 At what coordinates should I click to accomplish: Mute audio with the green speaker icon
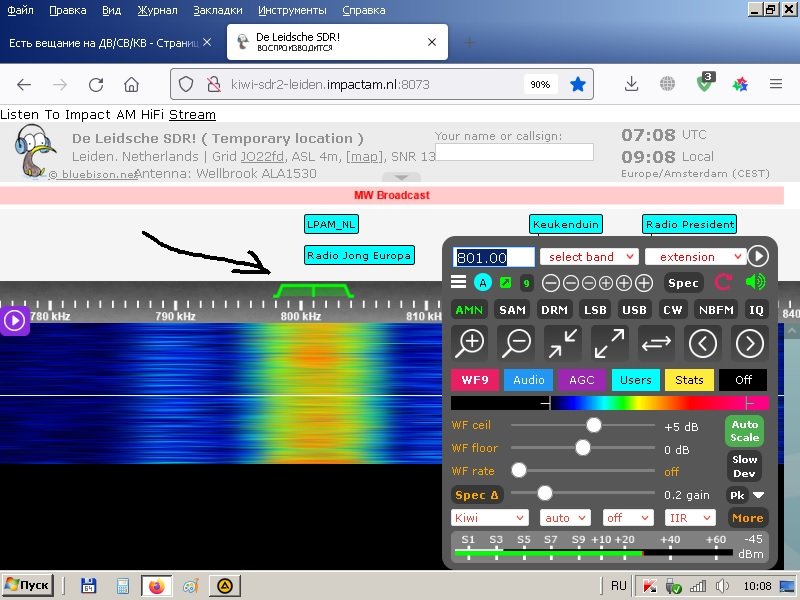pyautogui.click(x=755, y=282)
